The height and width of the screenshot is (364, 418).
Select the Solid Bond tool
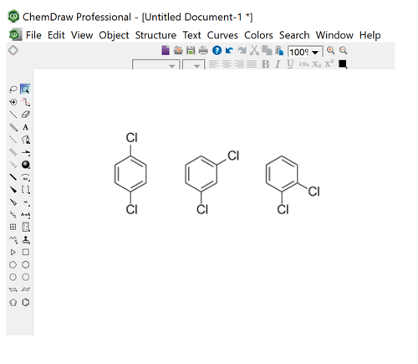tap(13, 115)
